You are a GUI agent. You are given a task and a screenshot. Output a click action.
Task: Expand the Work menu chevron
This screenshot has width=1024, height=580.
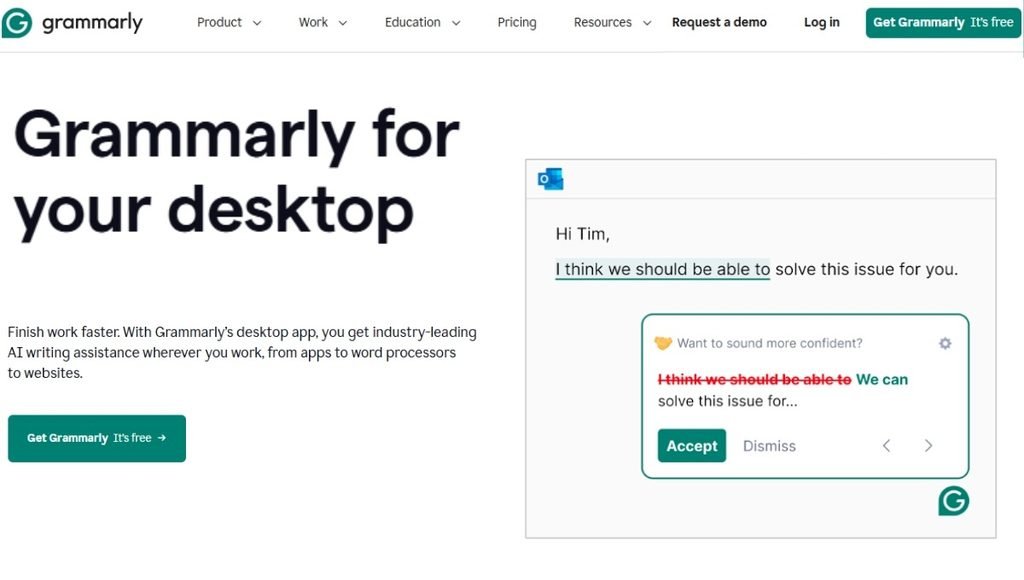pos(342,23)
